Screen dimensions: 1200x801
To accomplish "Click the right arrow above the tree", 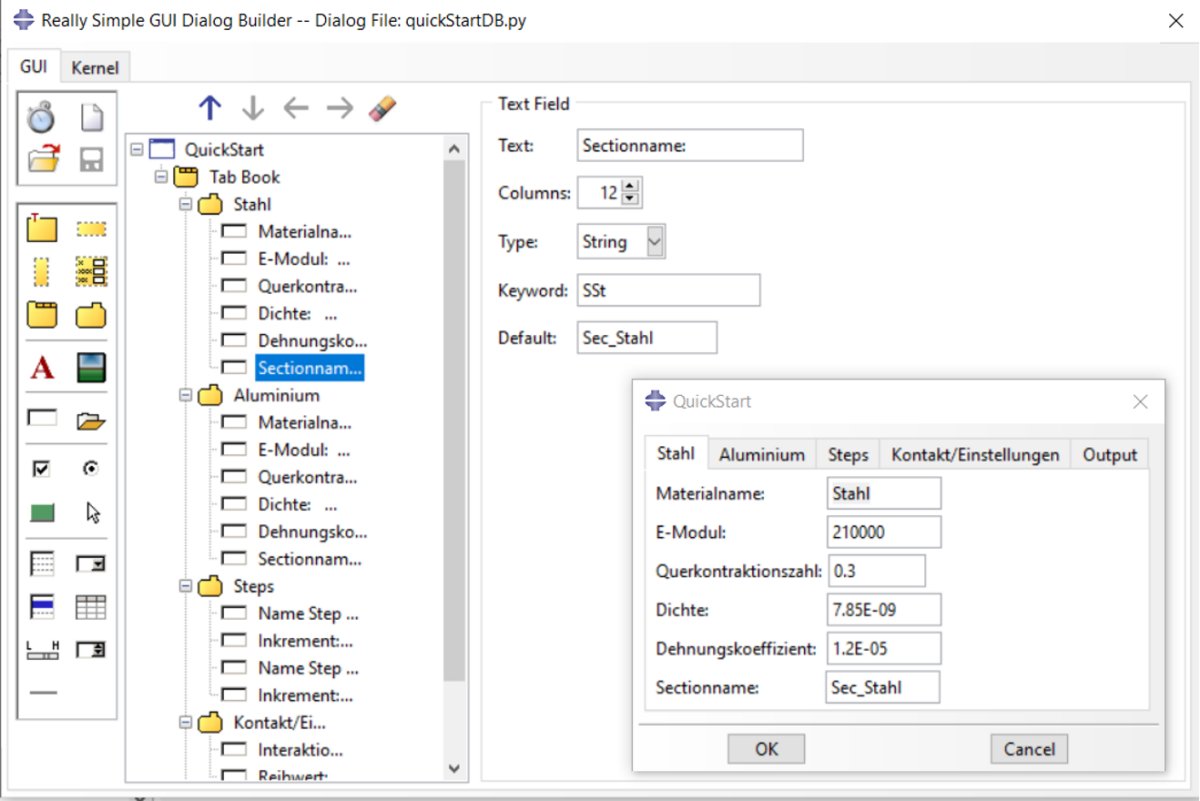I will click(340, 108).
